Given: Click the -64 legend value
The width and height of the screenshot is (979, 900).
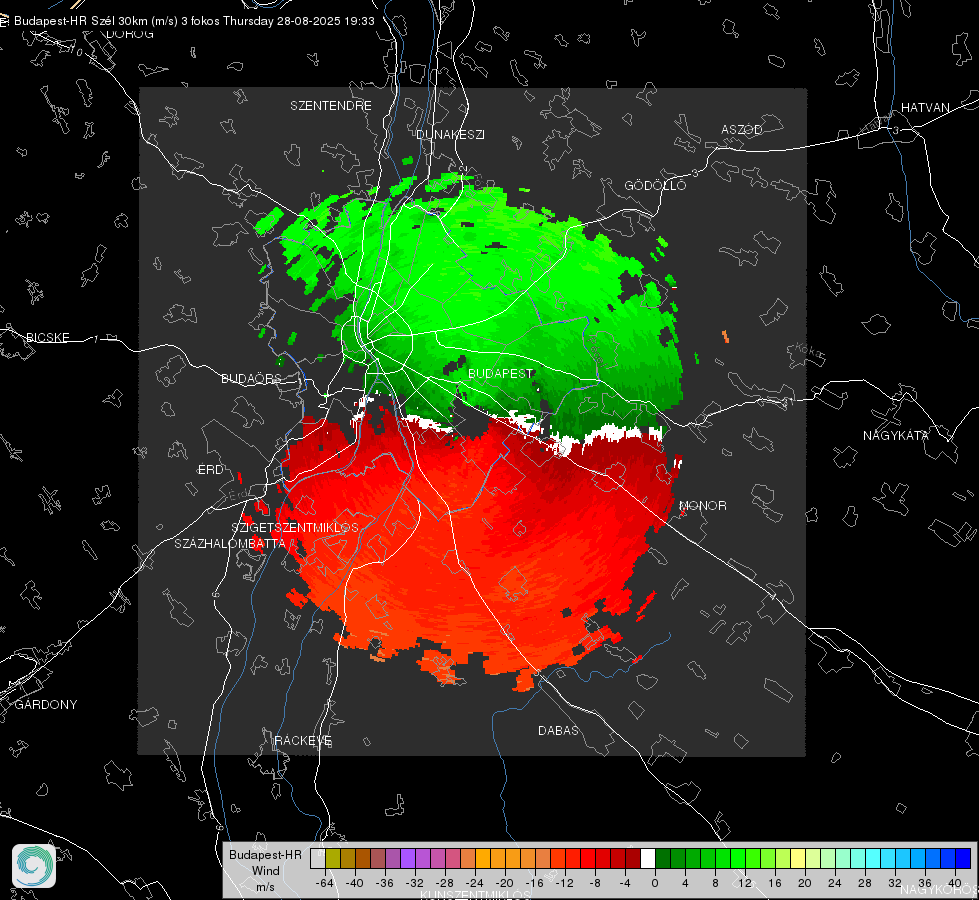Looking at the screenshot, I should (x=325, y=883).
